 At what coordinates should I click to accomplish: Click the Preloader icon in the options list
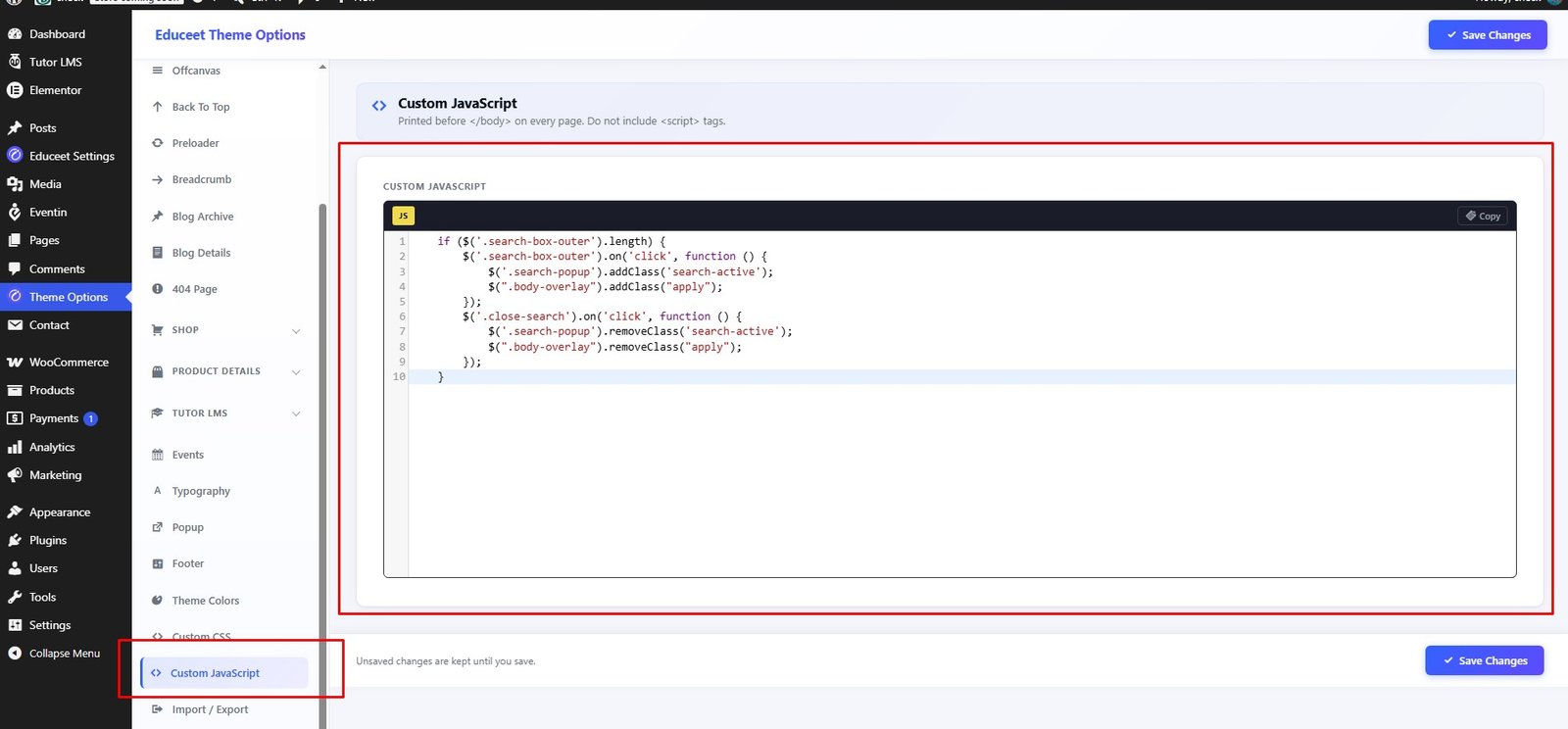tap(158, 143)
